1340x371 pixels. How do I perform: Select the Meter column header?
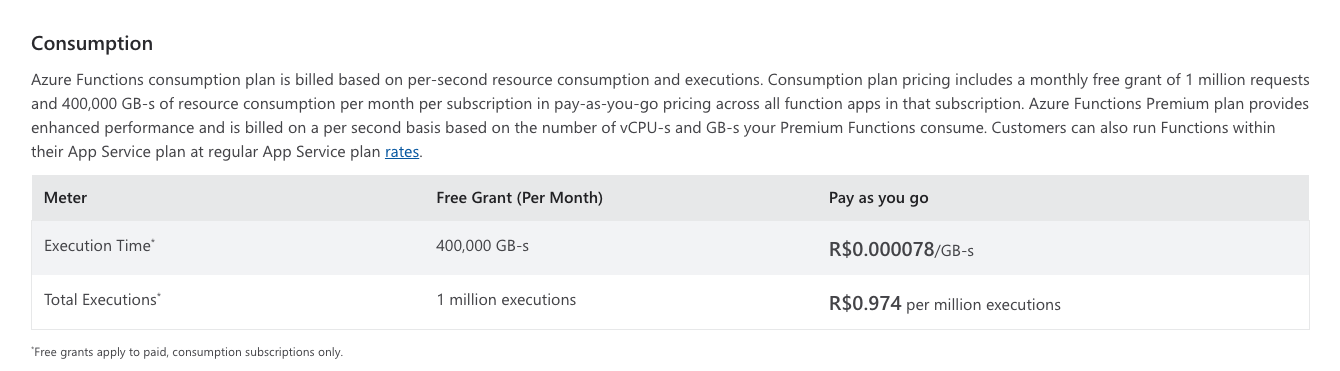(65, 198)
